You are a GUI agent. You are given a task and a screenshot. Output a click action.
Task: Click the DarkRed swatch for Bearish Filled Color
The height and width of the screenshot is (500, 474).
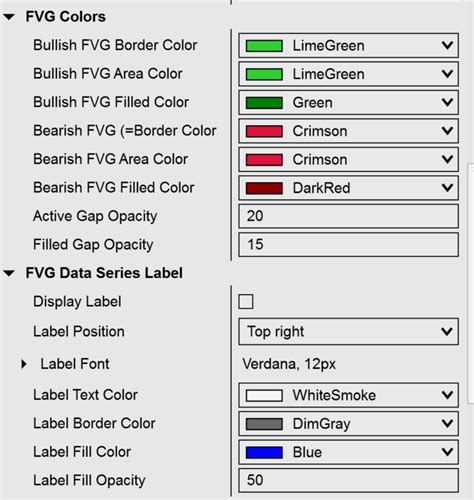tap(264, 188)
